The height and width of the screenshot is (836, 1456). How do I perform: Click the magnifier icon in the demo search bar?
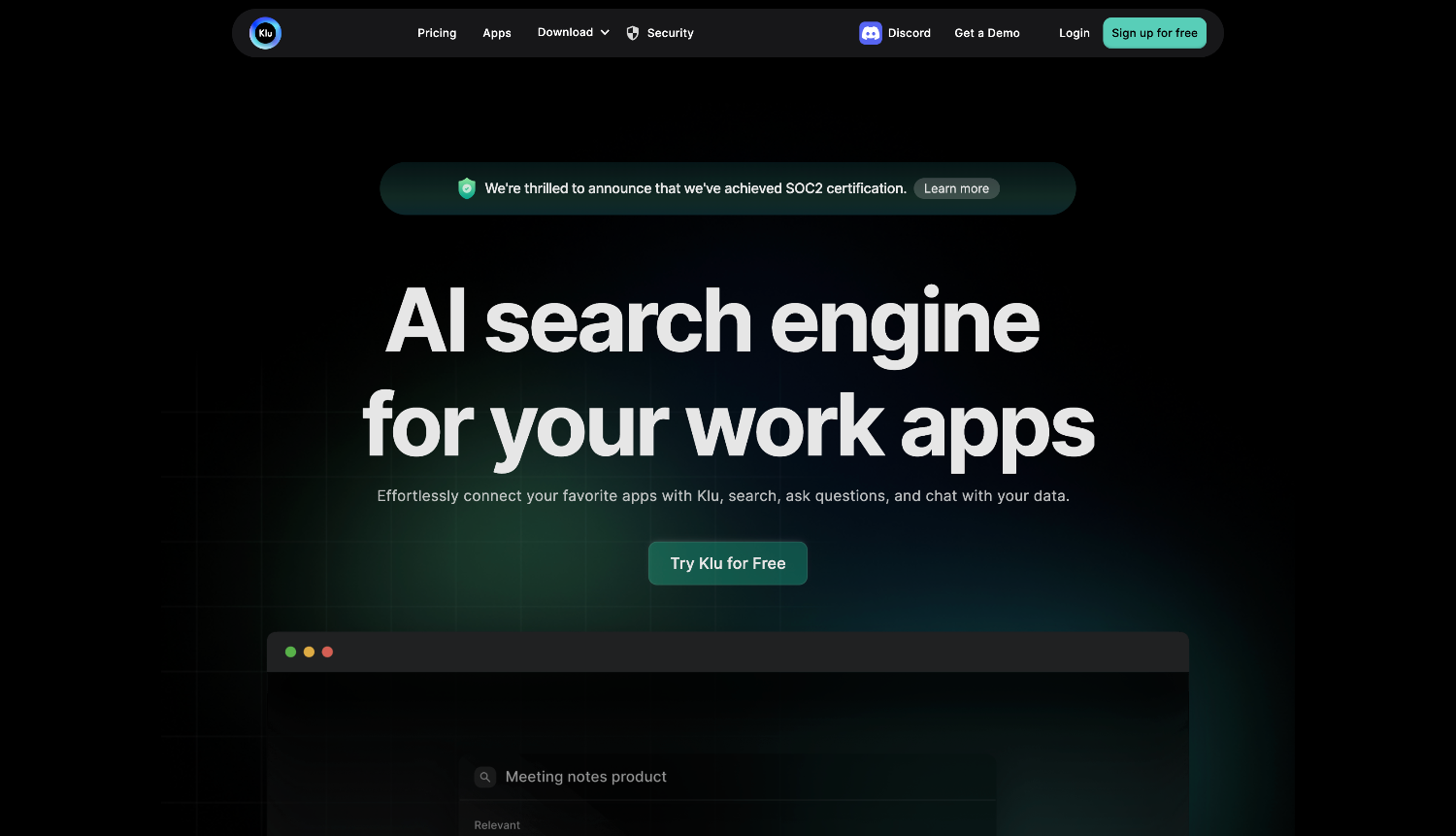coord(485,777)
